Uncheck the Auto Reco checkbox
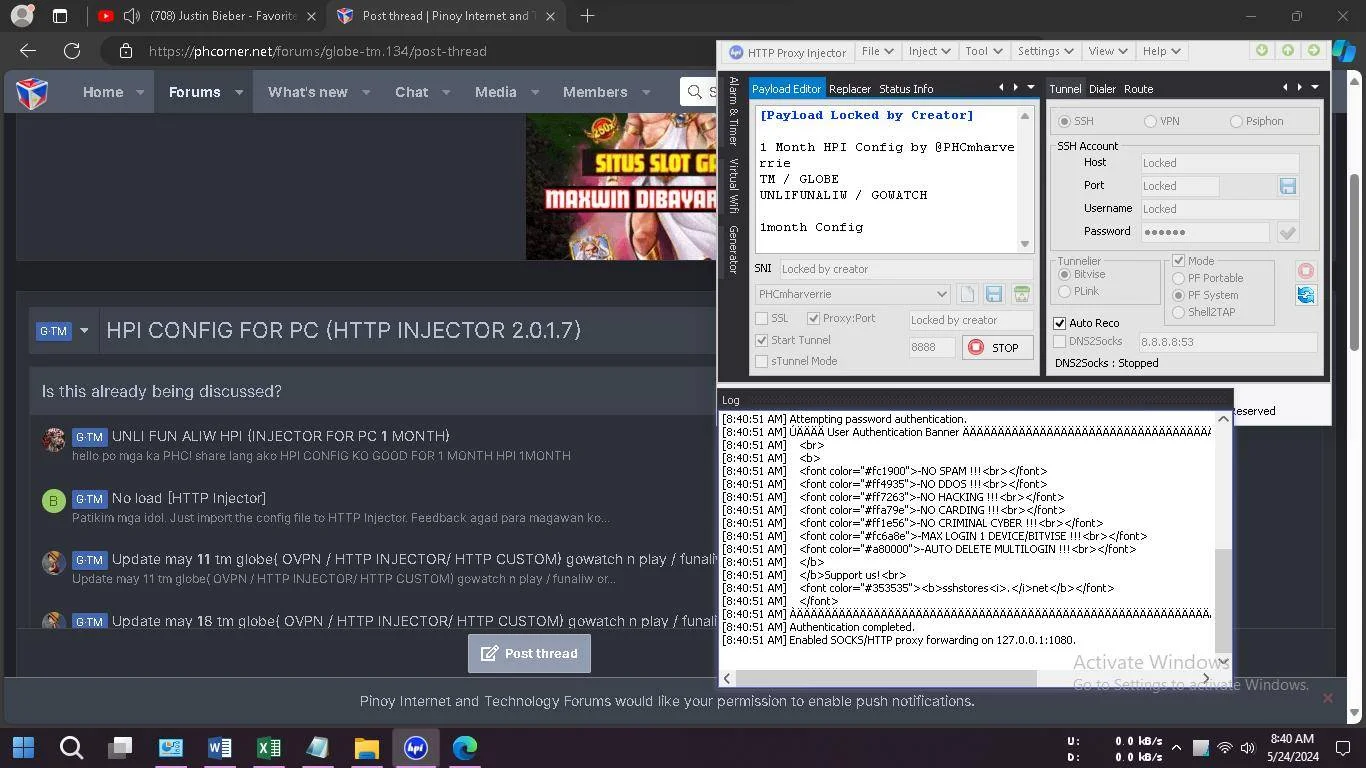 [1060, 323]
